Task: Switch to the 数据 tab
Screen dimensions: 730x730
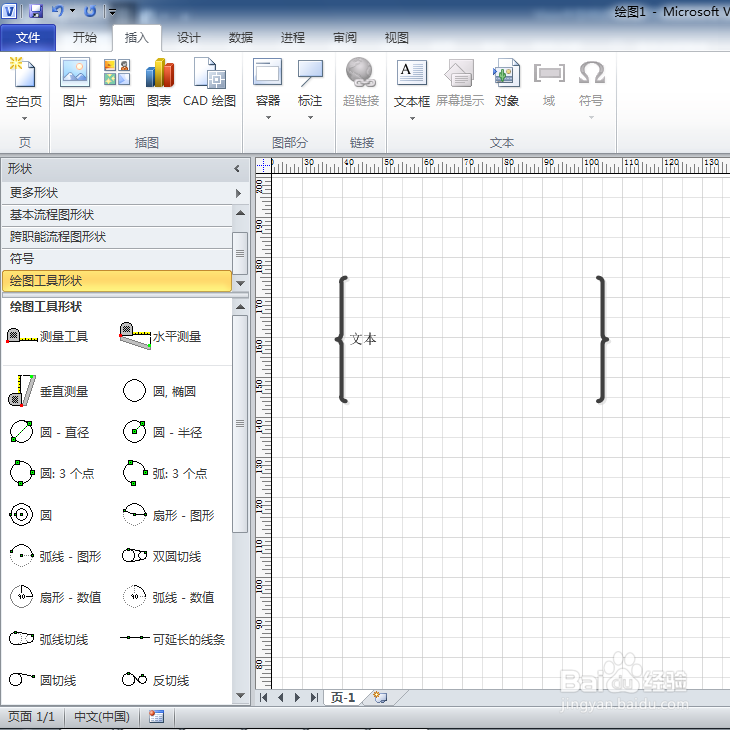Action: [241, 38]
